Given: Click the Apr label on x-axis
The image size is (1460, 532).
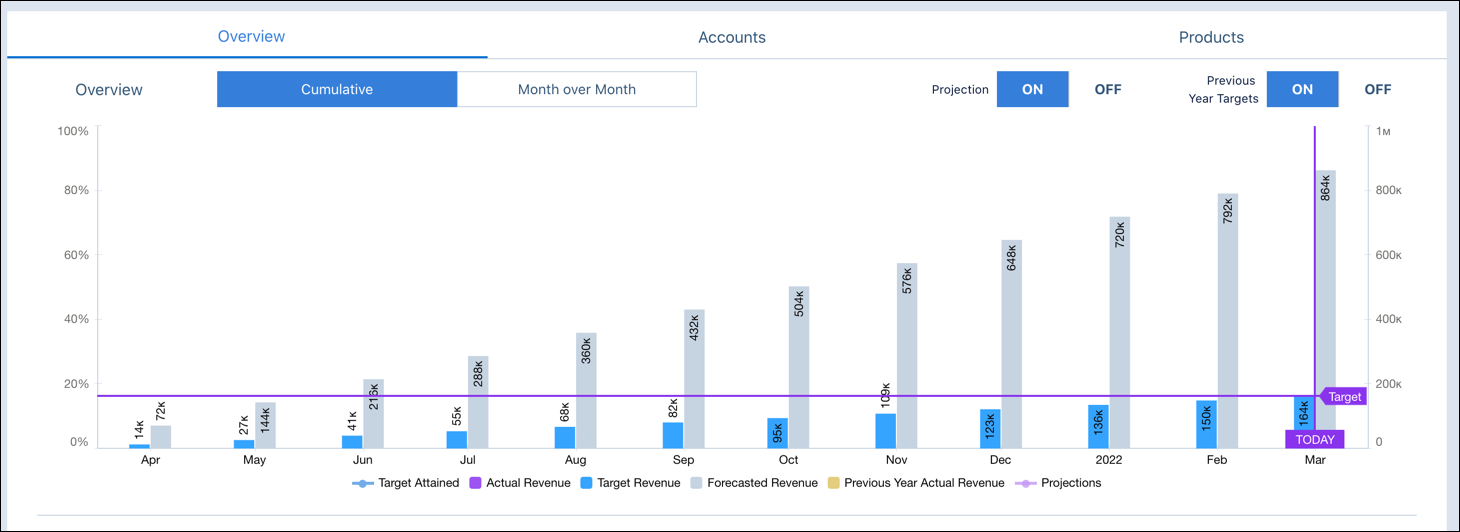Looking at the screenshot, I should coord(150,460).
